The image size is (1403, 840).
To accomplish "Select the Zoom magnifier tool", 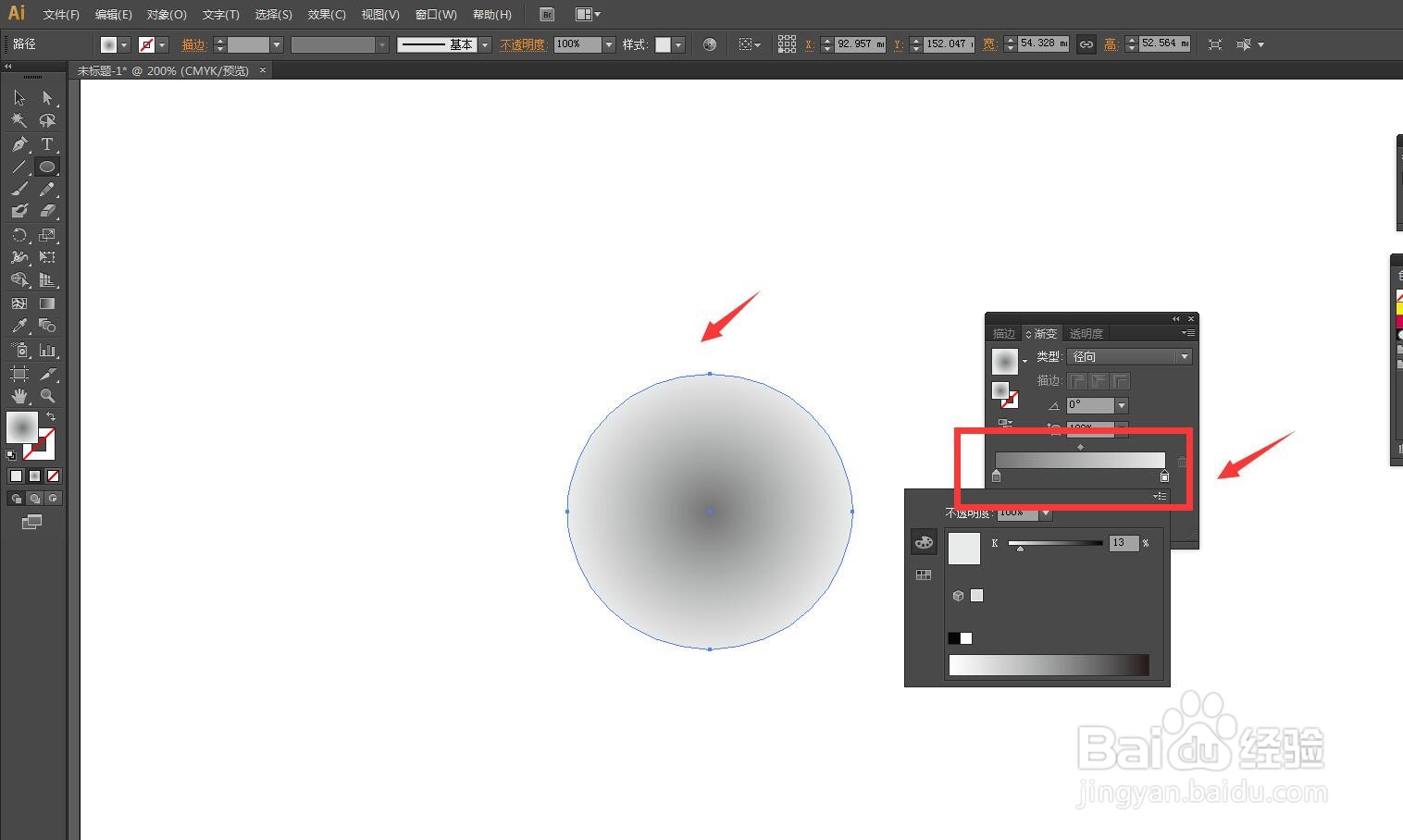I will click(47, 396).
